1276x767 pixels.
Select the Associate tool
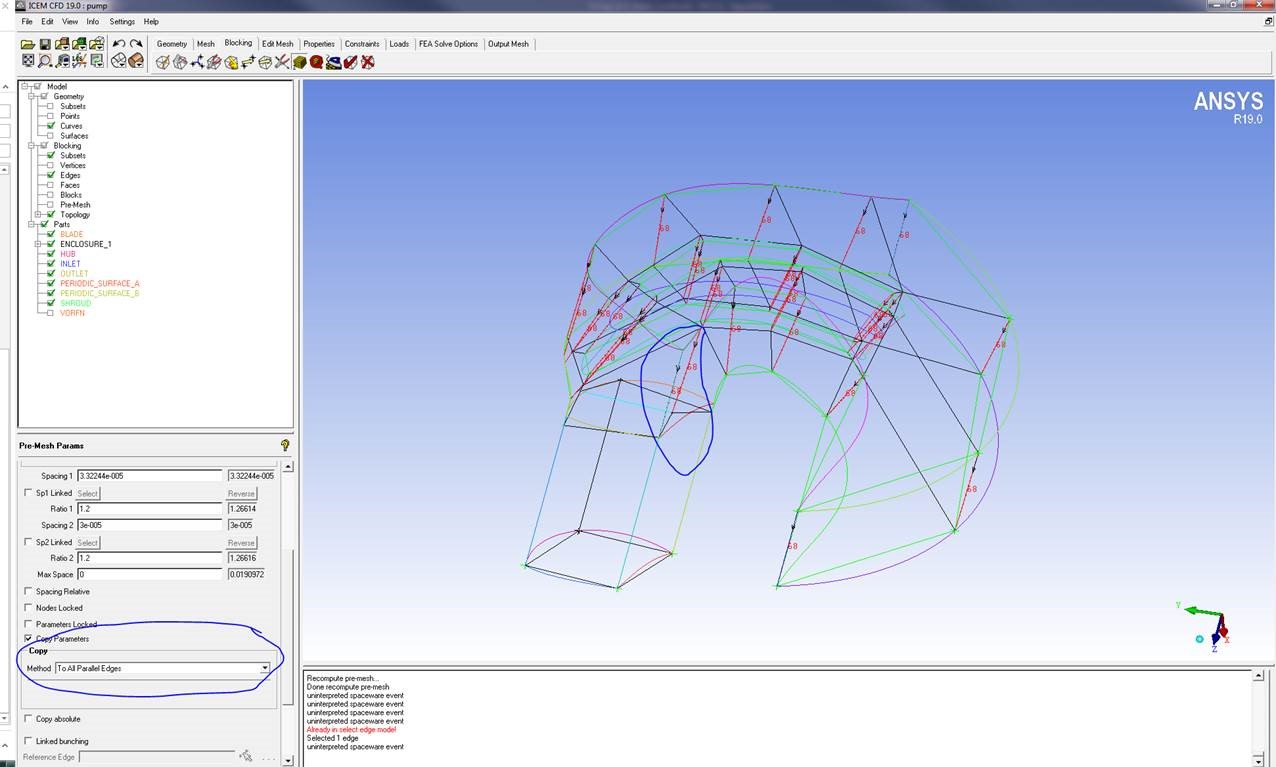click(x=231, y=62)
